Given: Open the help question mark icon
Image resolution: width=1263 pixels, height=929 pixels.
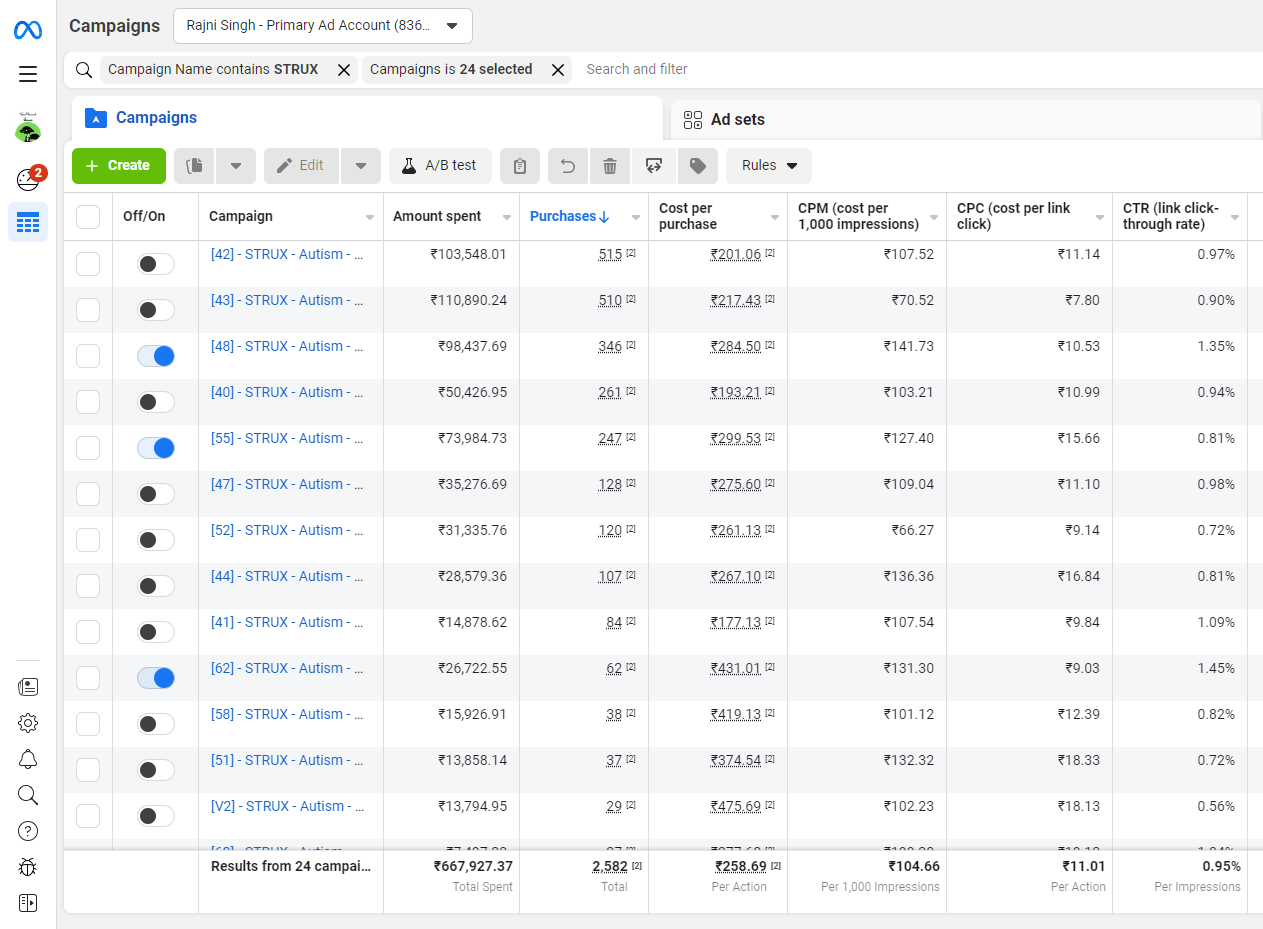Looking at the screenshot, I should coord(28,831).
